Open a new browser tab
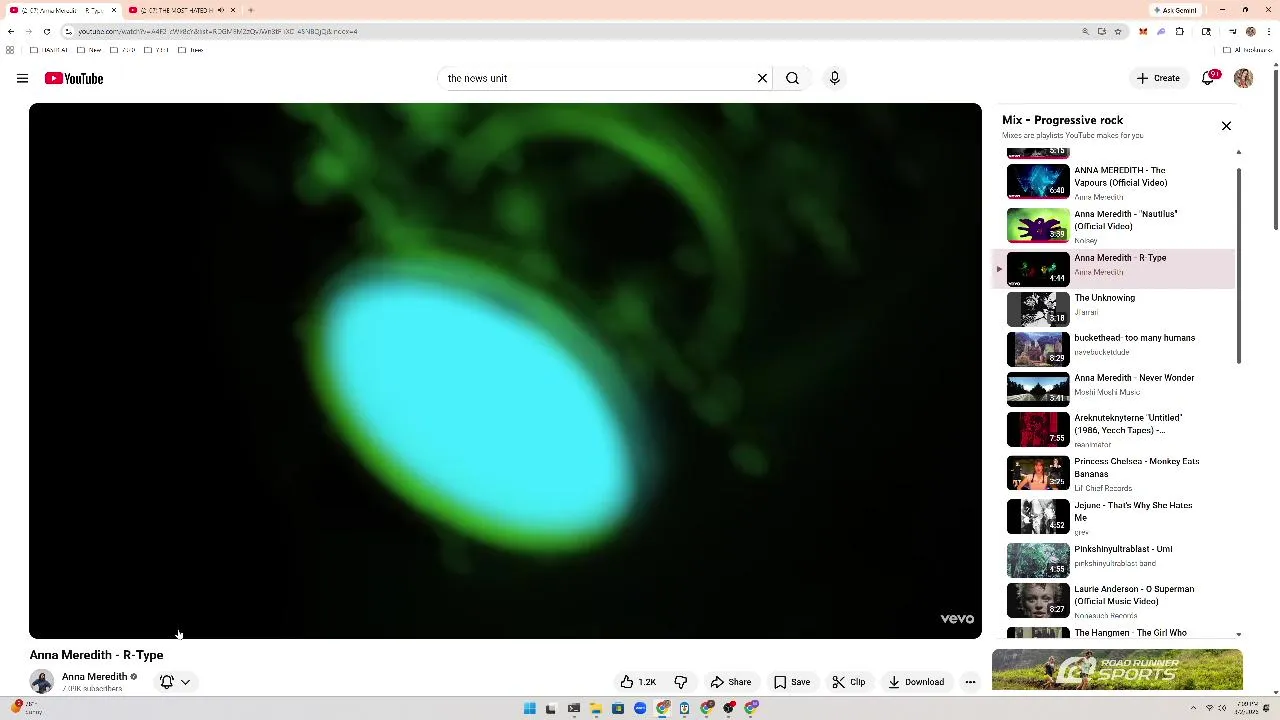 click(251, 10)
